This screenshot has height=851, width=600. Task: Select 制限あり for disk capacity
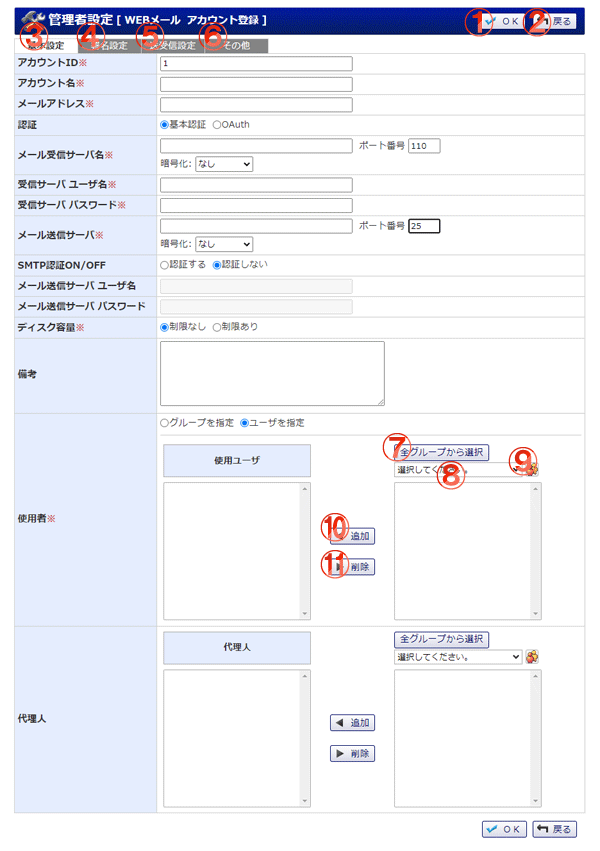pyautogui.click(x=217, y=327)
